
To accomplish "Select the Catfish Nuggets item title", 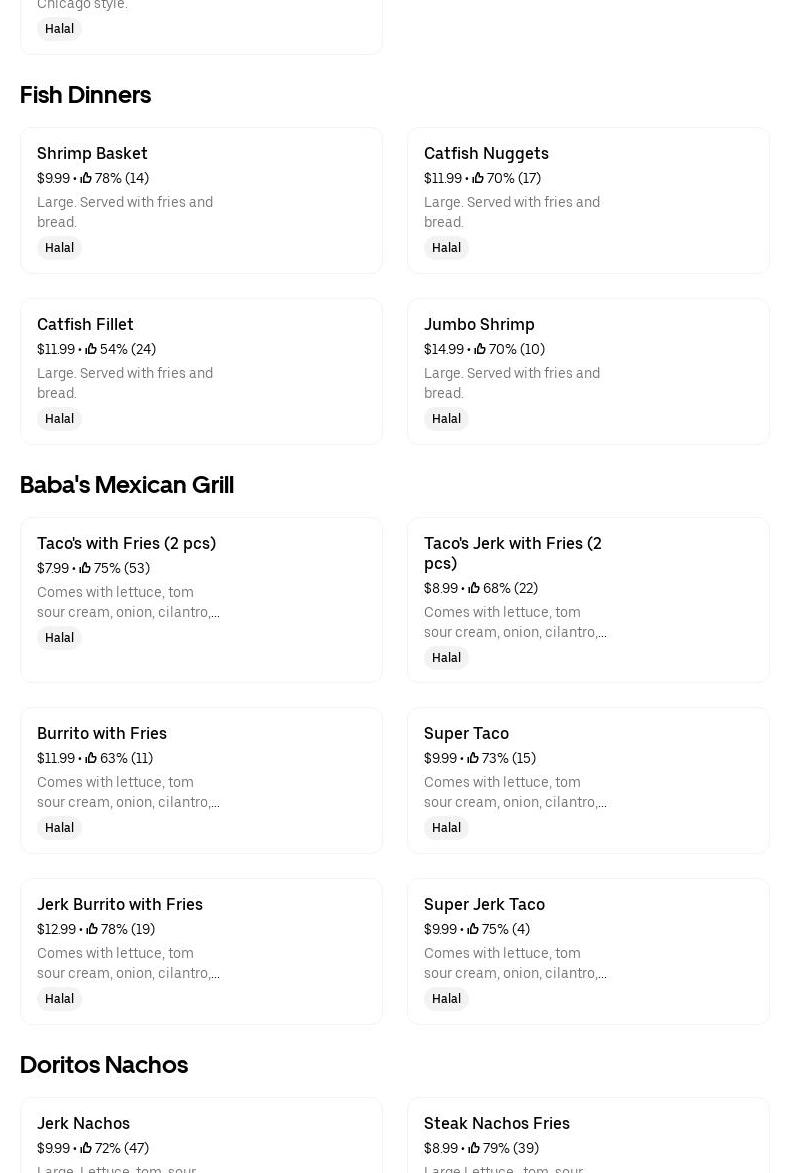I will (486, 153).
